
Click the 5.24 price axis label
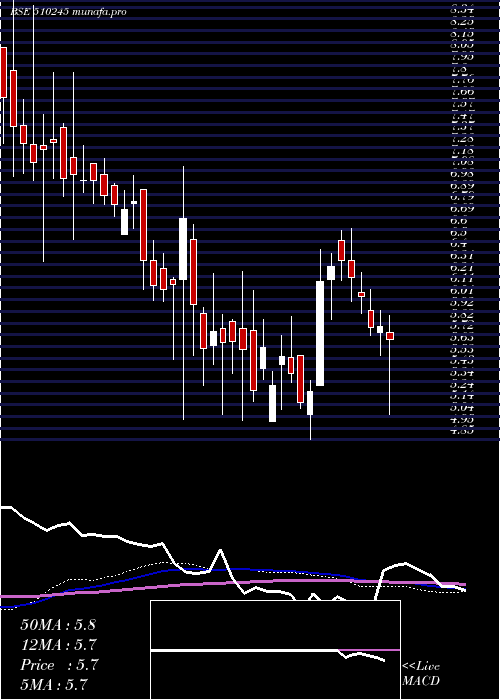(x=462, y=384)
